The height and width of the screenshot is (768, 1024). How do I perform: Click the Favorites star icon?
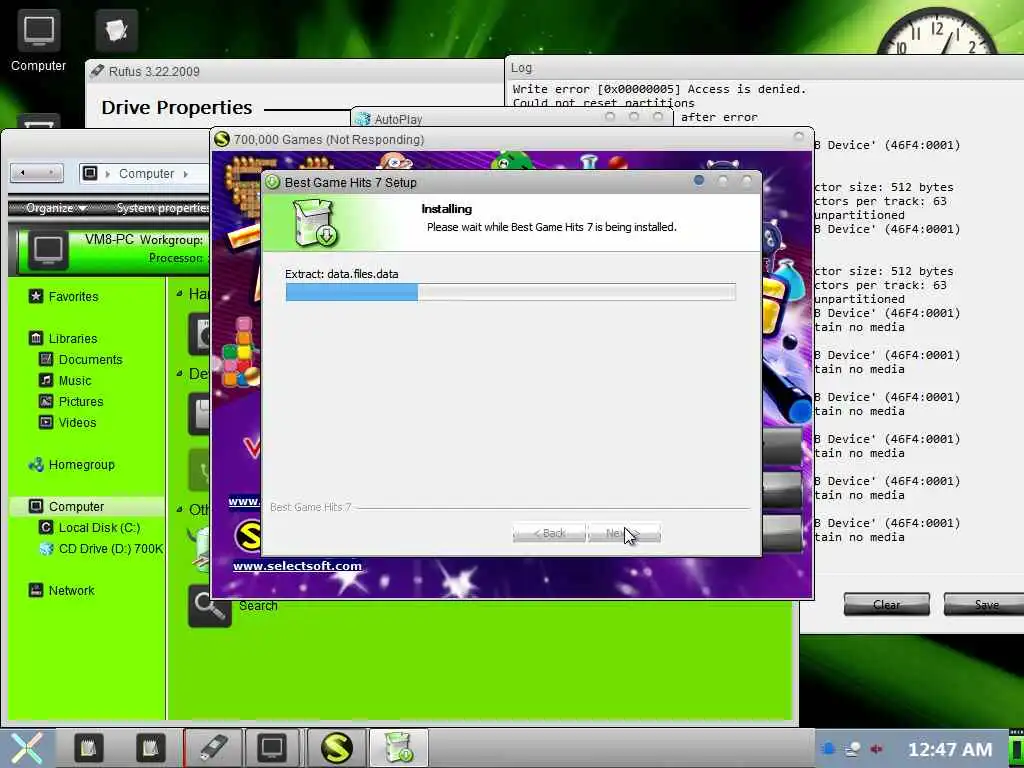coord(36,296)
